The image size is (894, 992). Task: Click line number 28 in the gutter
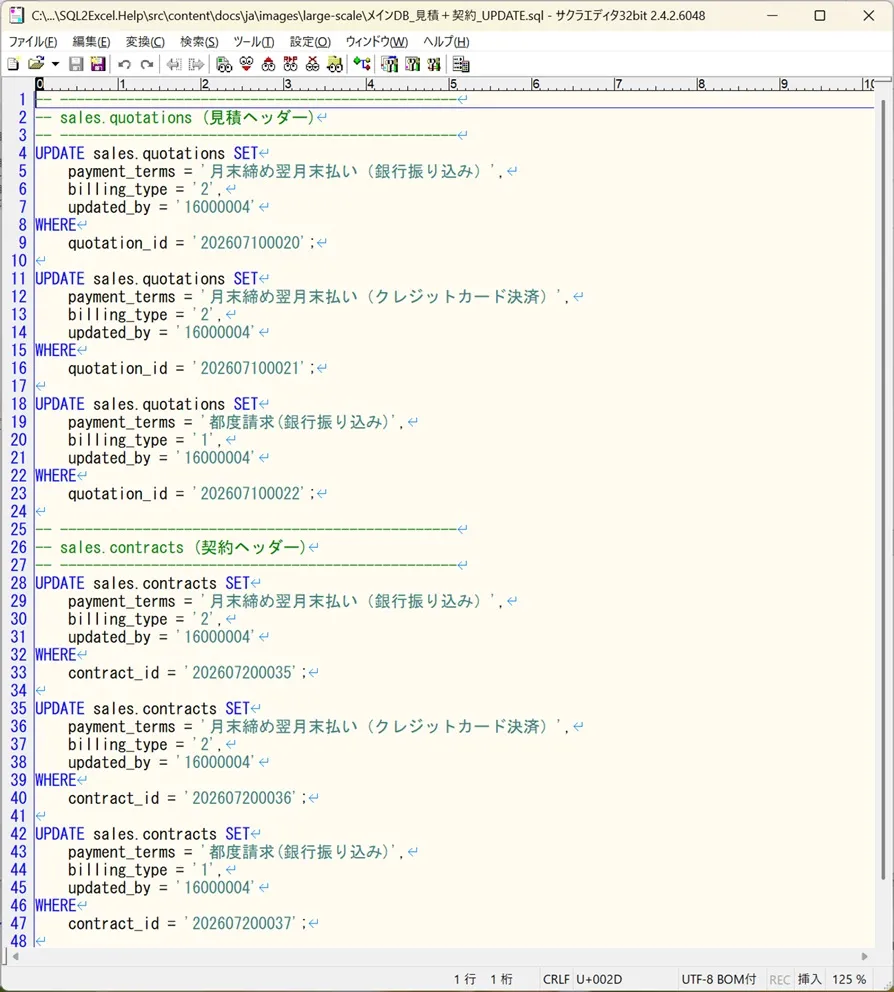pos(18,583)
